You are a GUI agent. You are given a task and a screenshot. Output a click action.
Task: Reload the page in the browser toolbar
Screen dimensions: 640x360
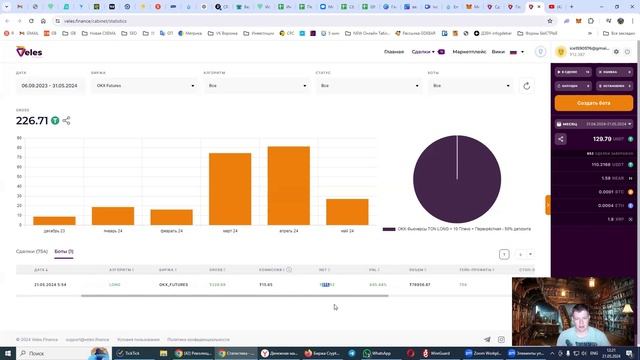tap(31, 21)
